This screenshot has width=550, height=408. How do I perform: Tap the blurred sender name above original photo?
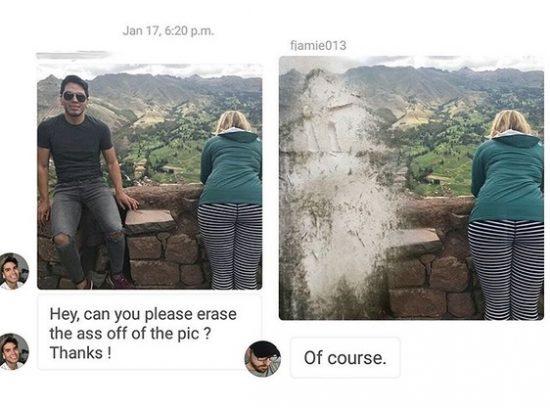(73, 55)
